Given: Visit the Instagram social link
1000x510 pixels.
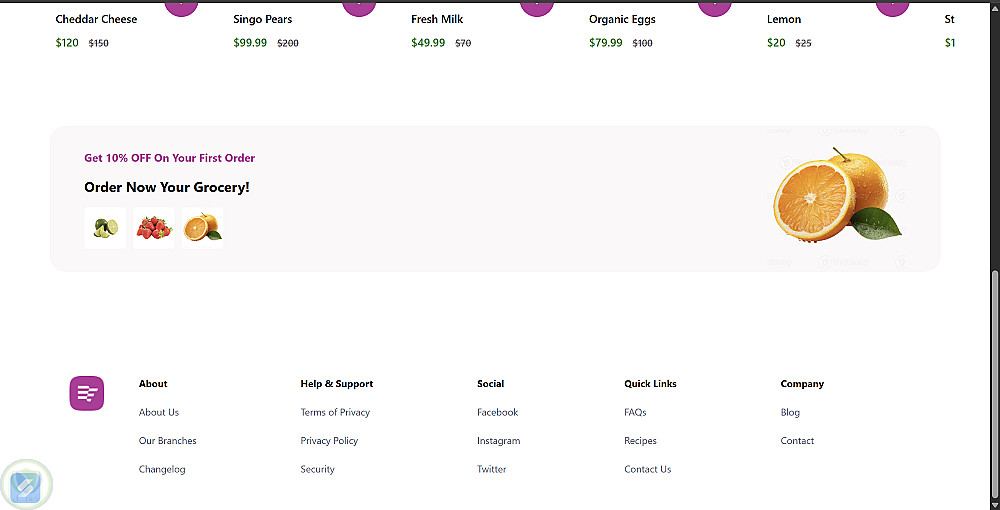Looking at the screenshot, I should click(498, 441).
